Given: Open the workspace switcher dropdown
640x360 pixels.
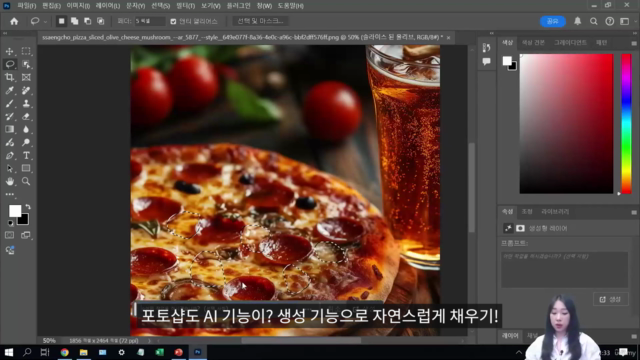Looking at the screenshot, I should point(624,21).
